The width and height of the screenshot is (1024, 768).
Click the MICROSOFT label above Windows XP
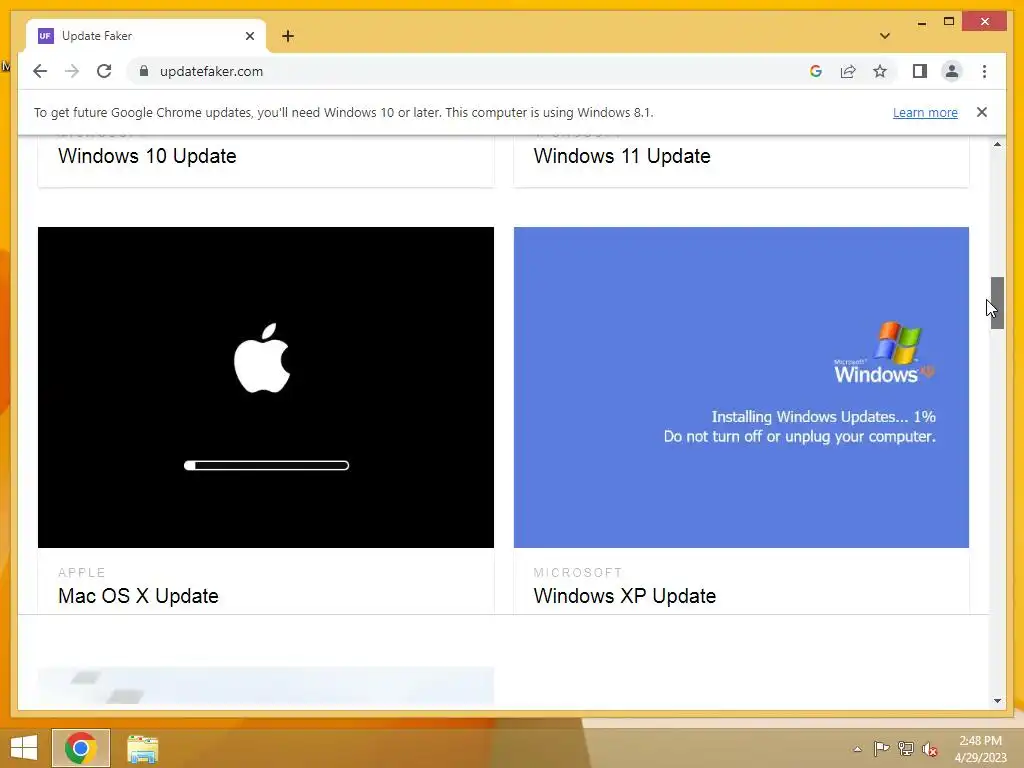pyautogui.click(x=578, y=572)
